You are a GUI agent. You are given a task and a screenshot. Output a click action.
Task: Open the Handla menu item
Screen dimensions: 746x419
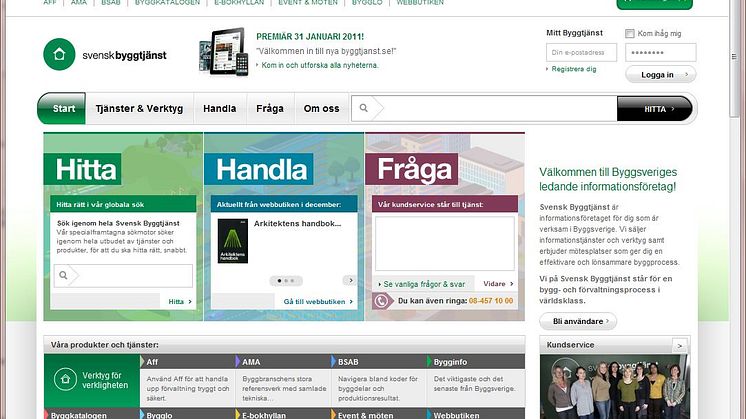220,108
